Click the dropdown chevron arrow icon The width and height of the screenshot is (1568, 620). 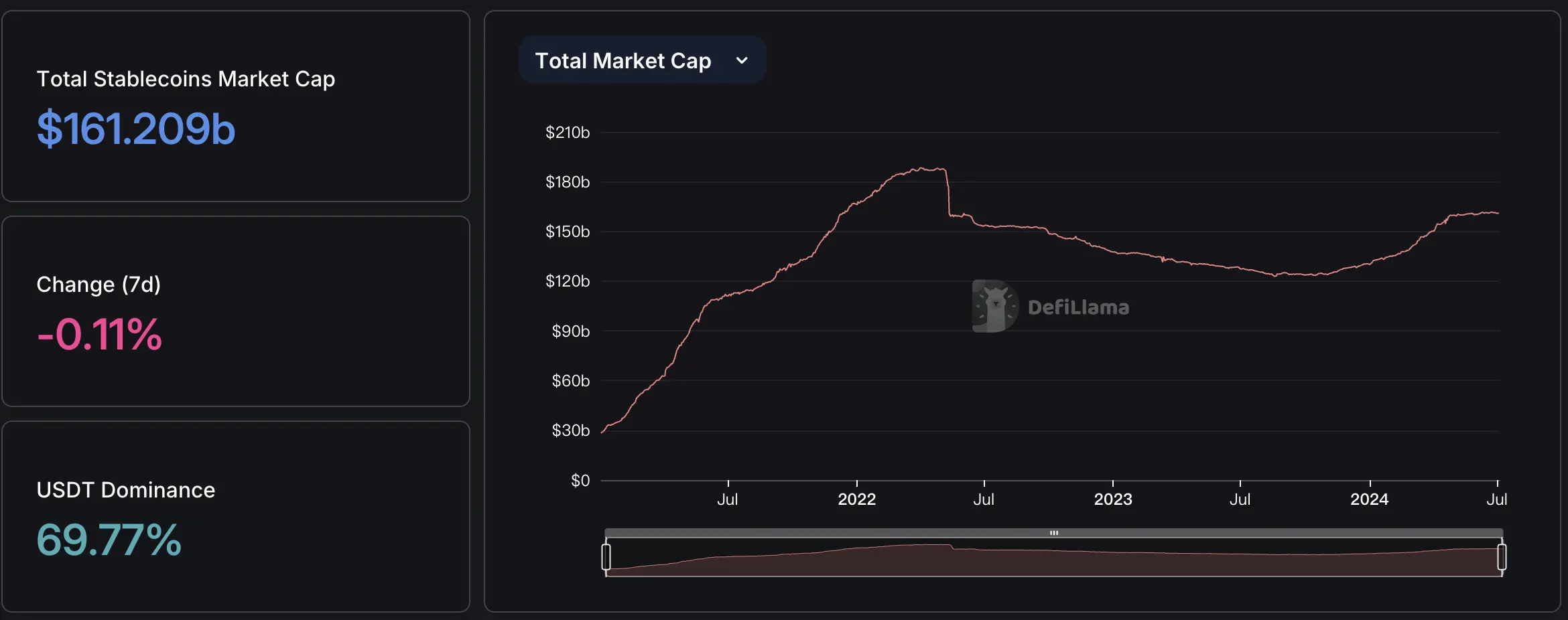click(x=742, y=60)
